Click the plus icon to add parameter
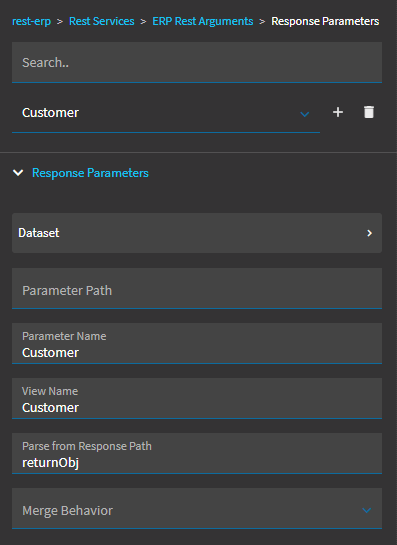The width and height of the screenshot is (397, 545). tap(338, 112)
